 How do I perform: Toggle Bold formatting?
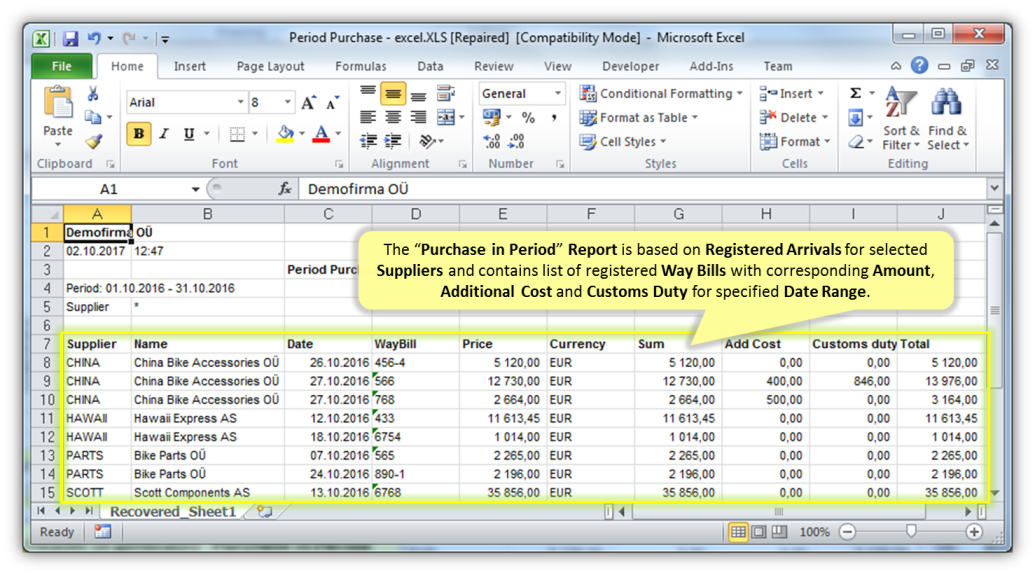tap(139, 134)
